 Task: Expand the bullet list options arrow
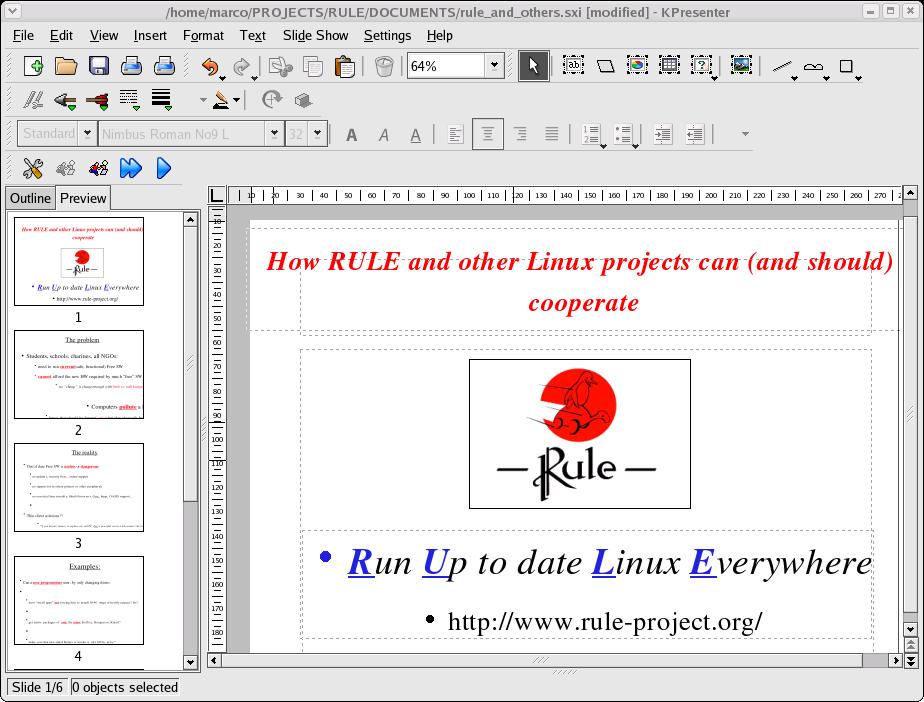[x=635, y=146]
